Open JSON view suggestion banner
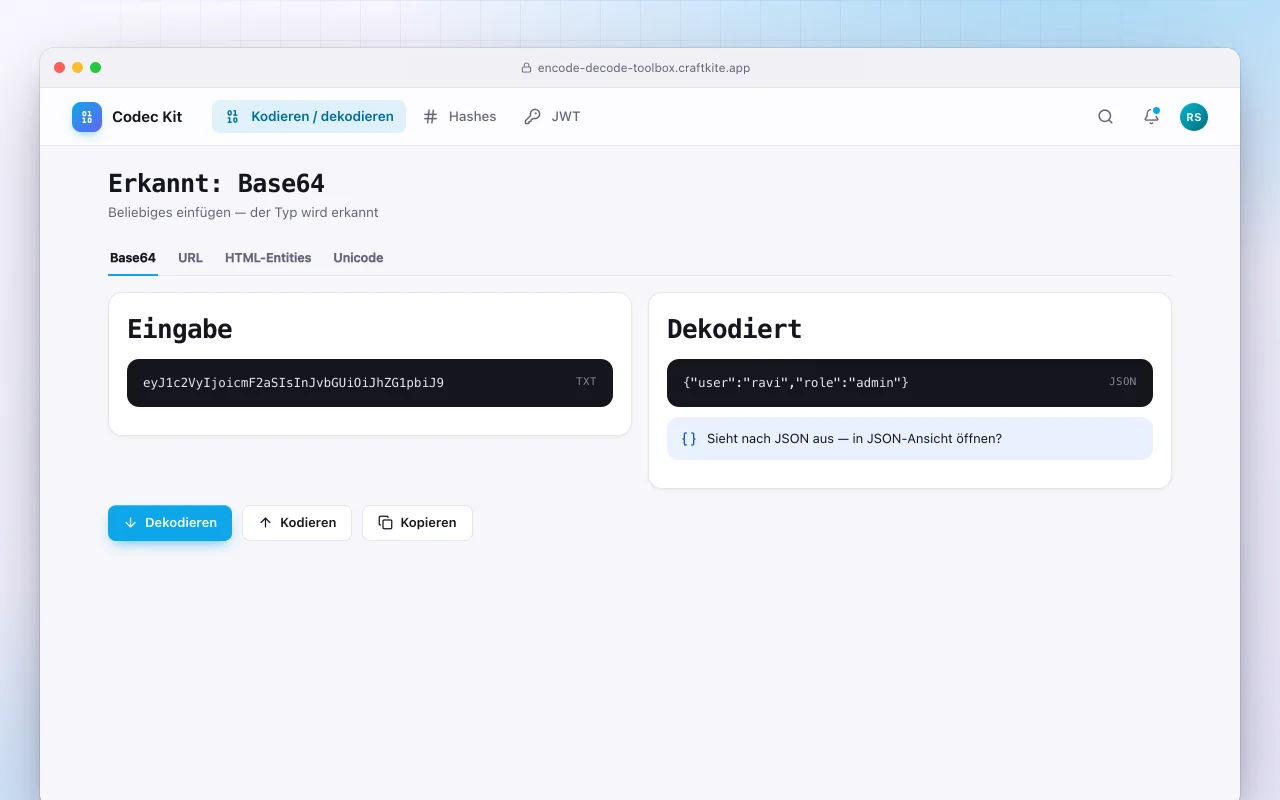 [x=910, y=438]
